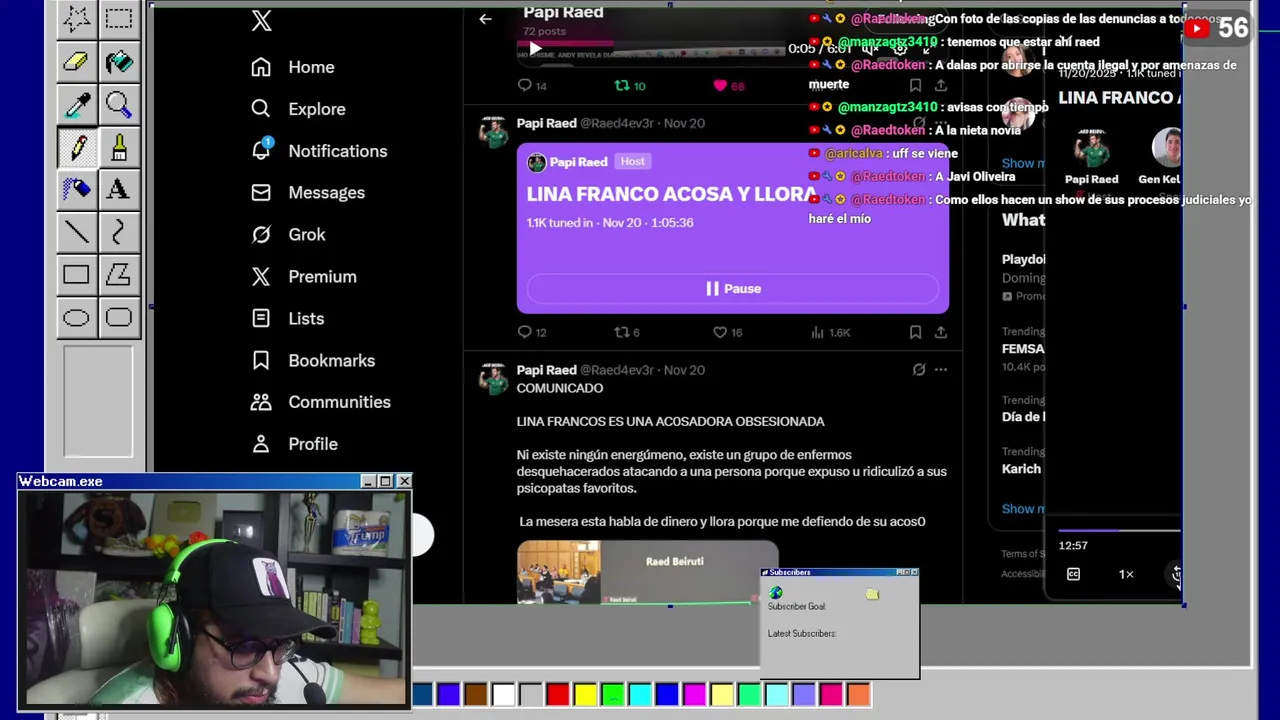This screenshot has height=720, width=1280.
Task: Select the Pencil tool in Paint
Action: [x=77, y=146]
